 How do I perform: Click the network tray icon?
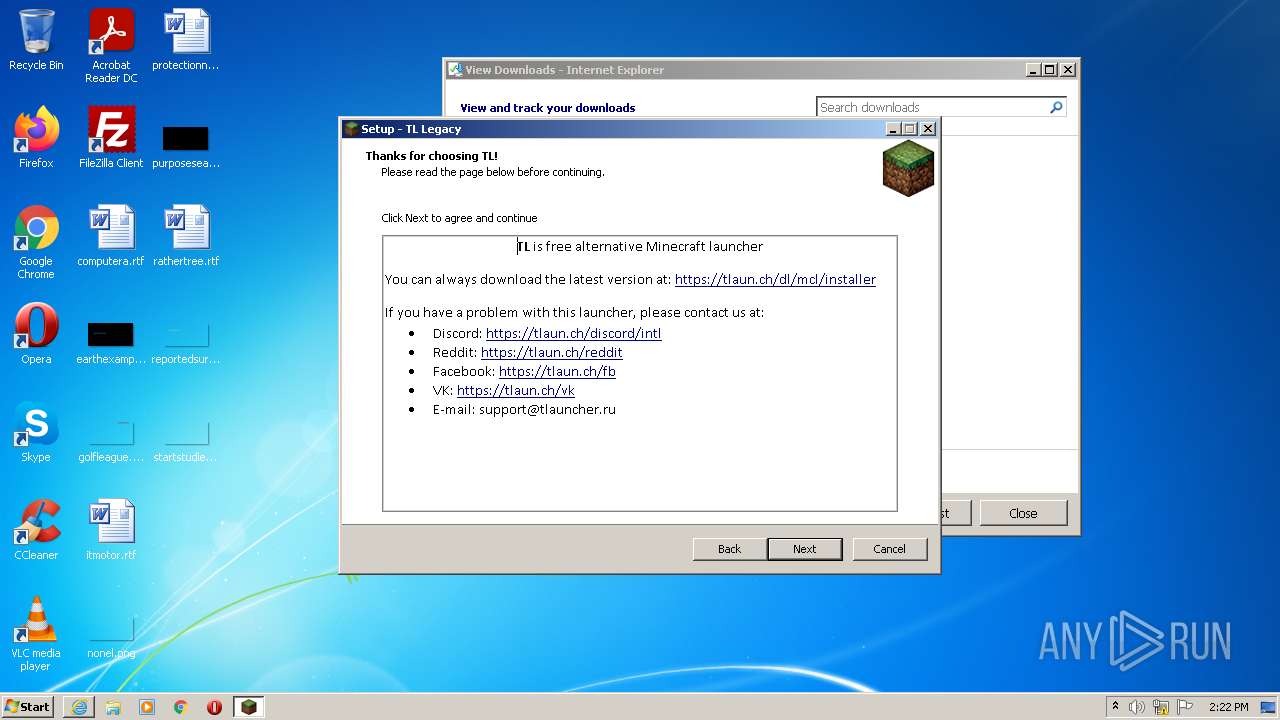pos(1160,707)
